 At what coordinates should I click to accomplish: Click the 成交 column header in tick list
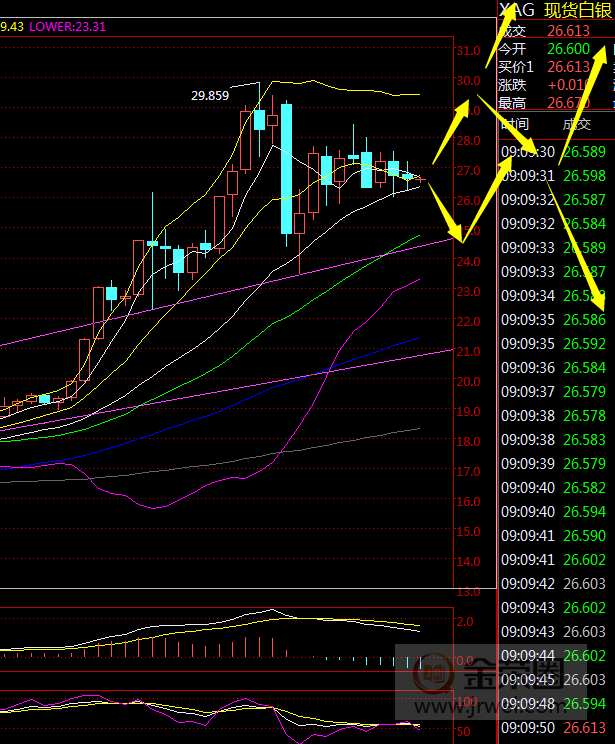point(577,125)
